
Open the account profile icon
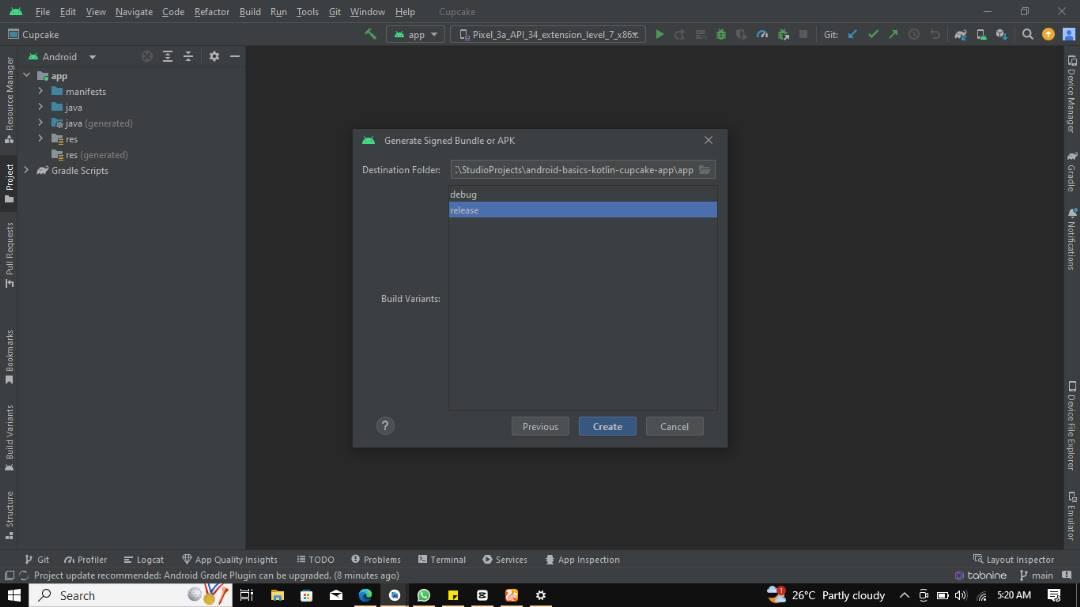point(1069,34)
